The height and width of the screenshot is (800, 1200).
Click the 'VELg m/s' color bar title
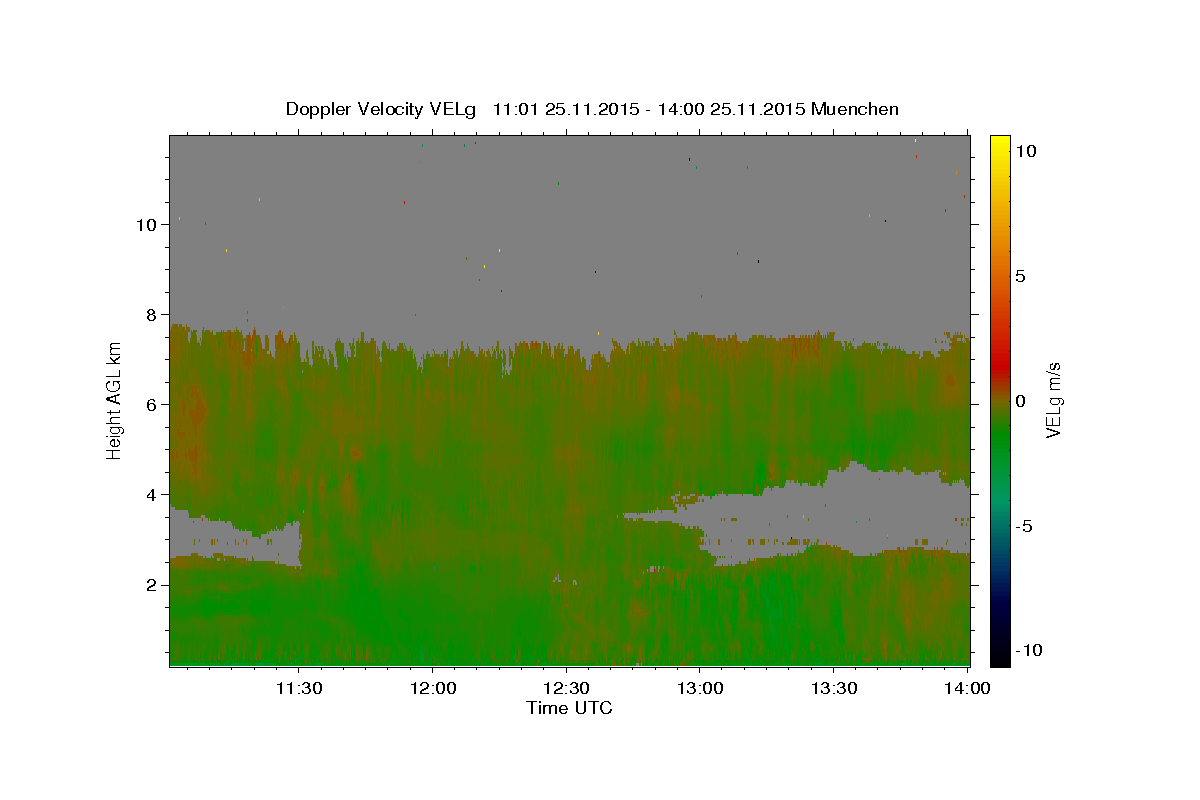coord(1053,400)
